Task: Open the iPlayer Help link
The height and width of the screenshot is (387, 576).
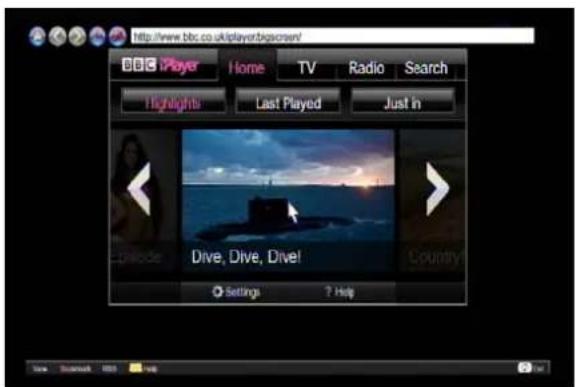Action: click(x=340, y=292)
